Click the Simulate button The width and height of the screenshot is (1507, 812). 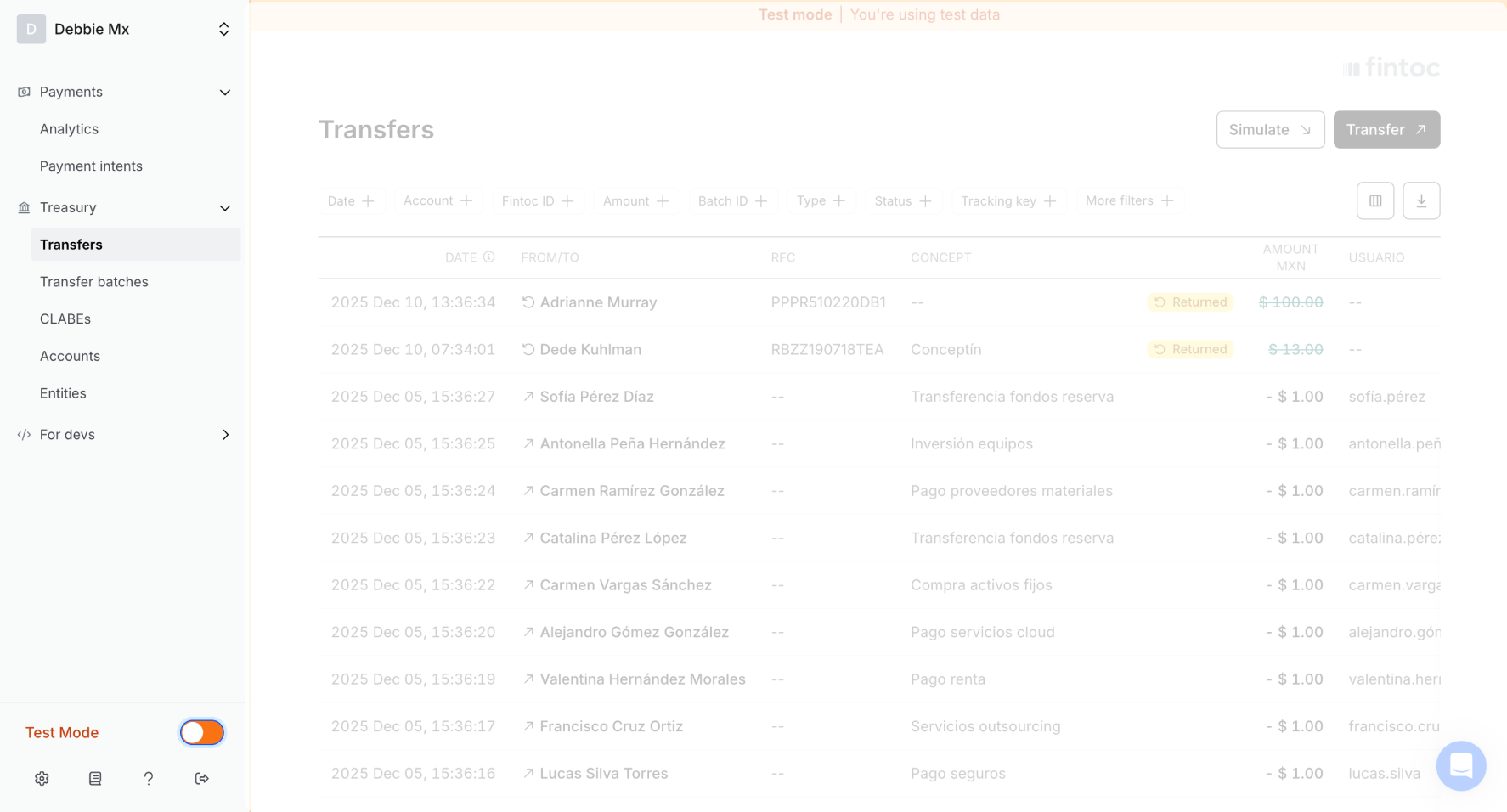point(1270,130)
